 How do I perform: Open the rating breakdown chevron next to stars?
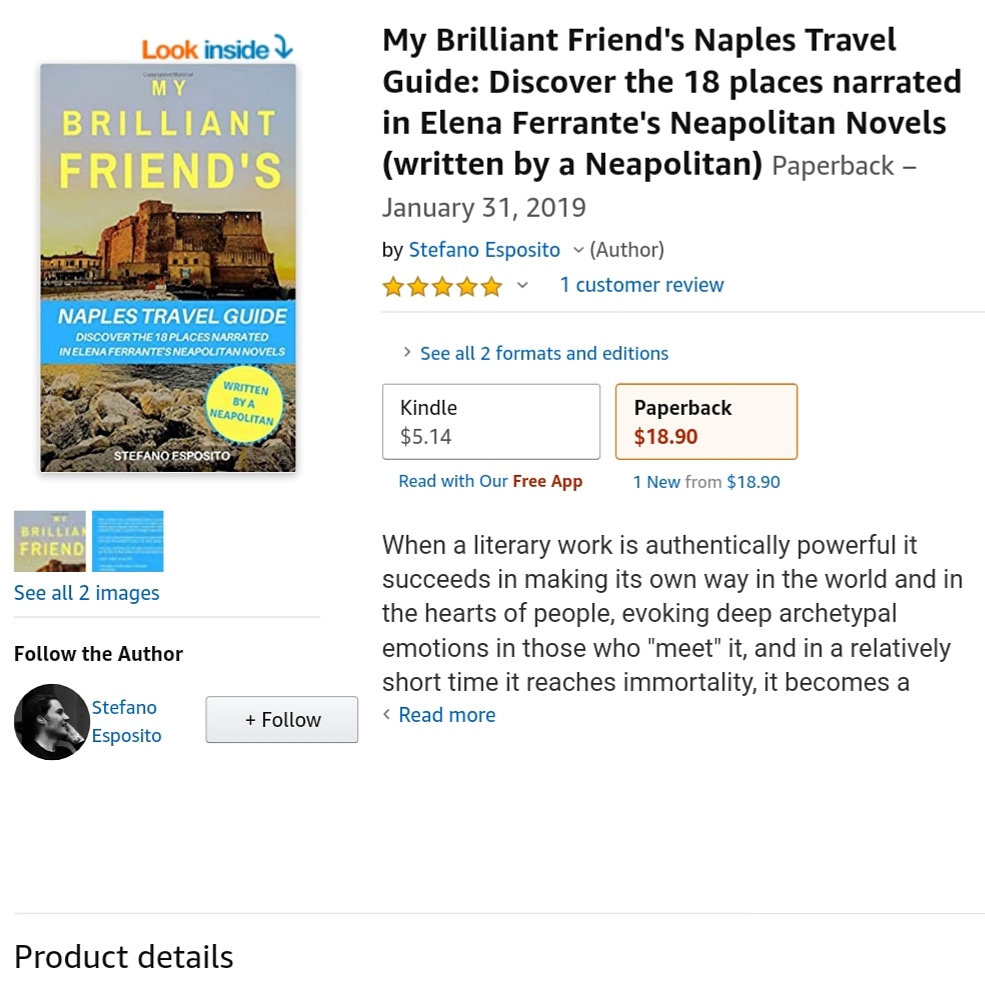point(521,287)
